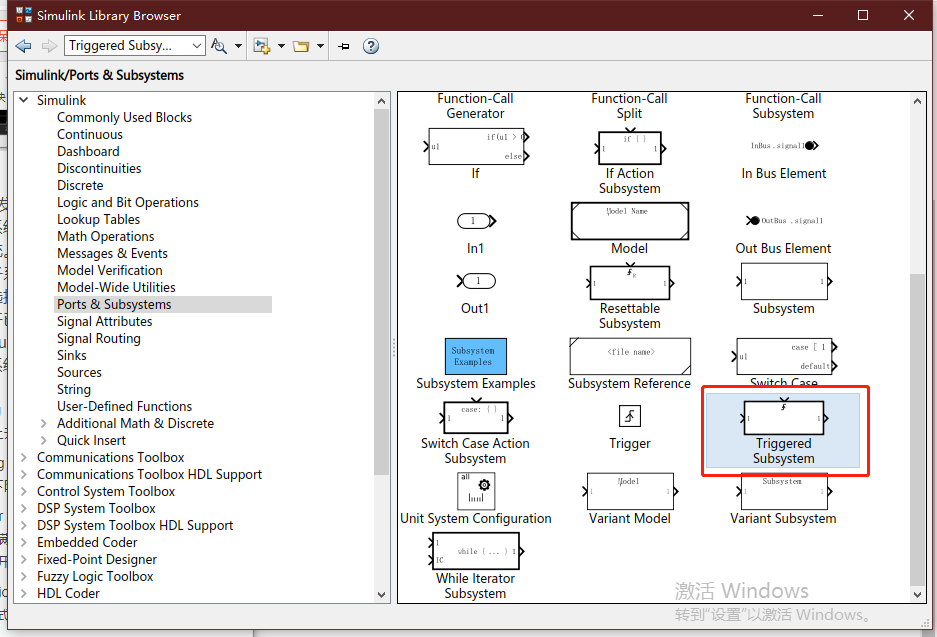937x637 pixels.
Task: Select the Model block icon
Action: (x=630, y=221)
